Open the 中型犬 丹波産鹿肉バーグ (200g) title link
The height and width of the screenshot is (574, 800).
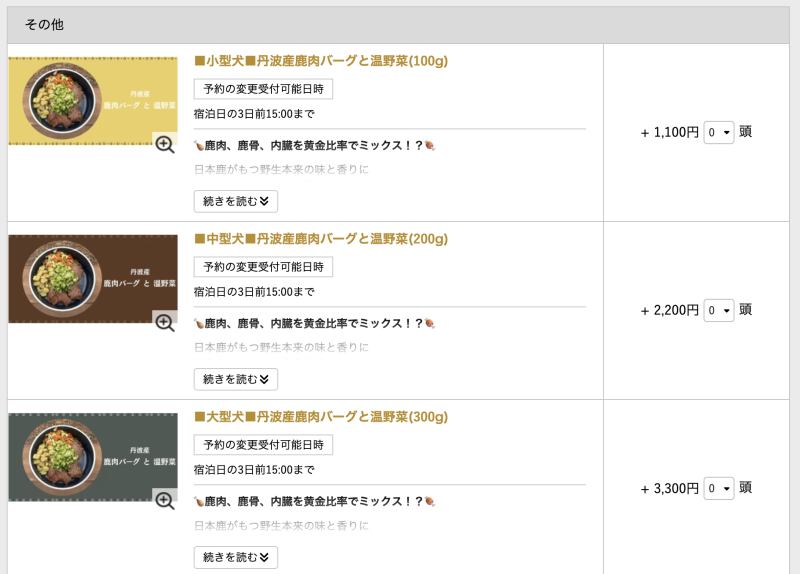(320, 239)
